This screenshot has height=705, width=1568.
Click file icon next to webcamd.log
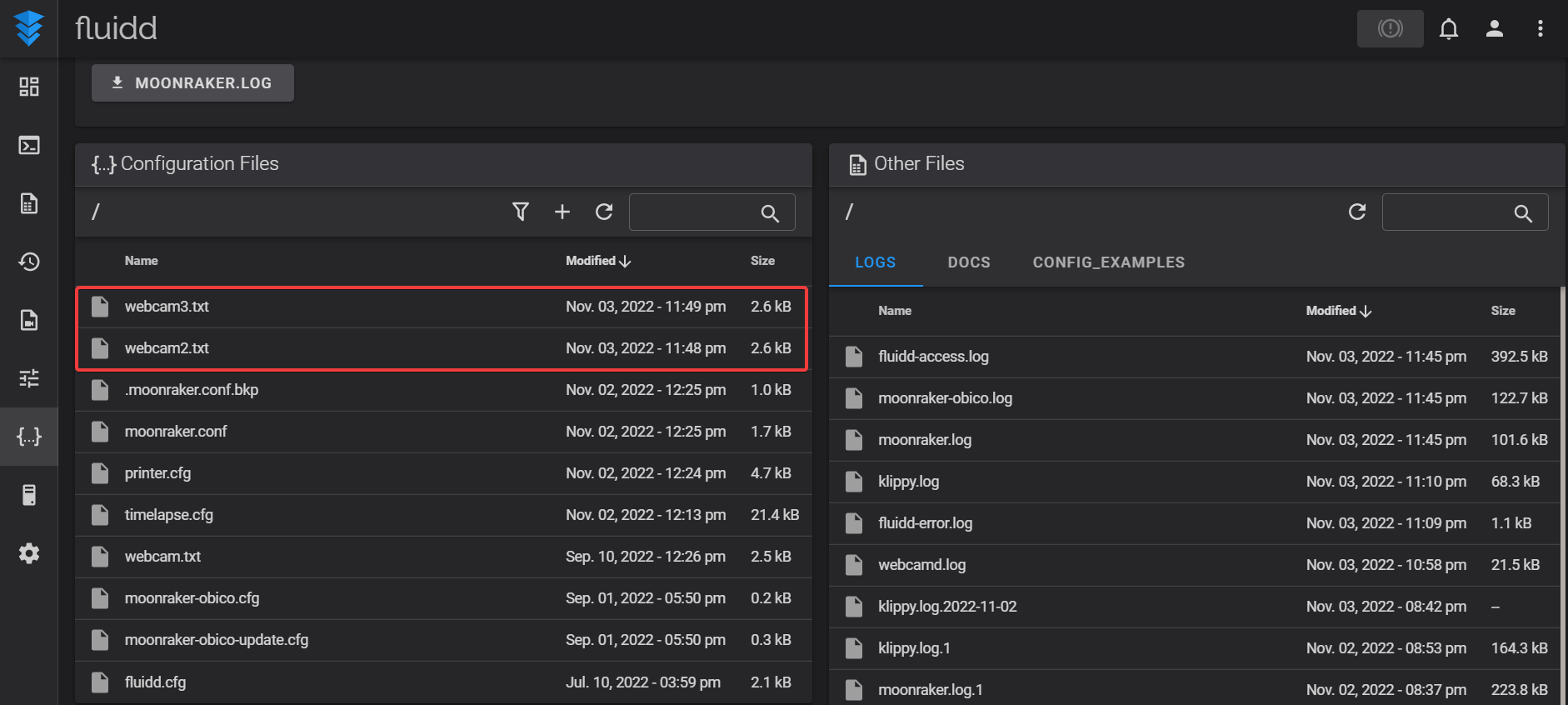[854, 565]
